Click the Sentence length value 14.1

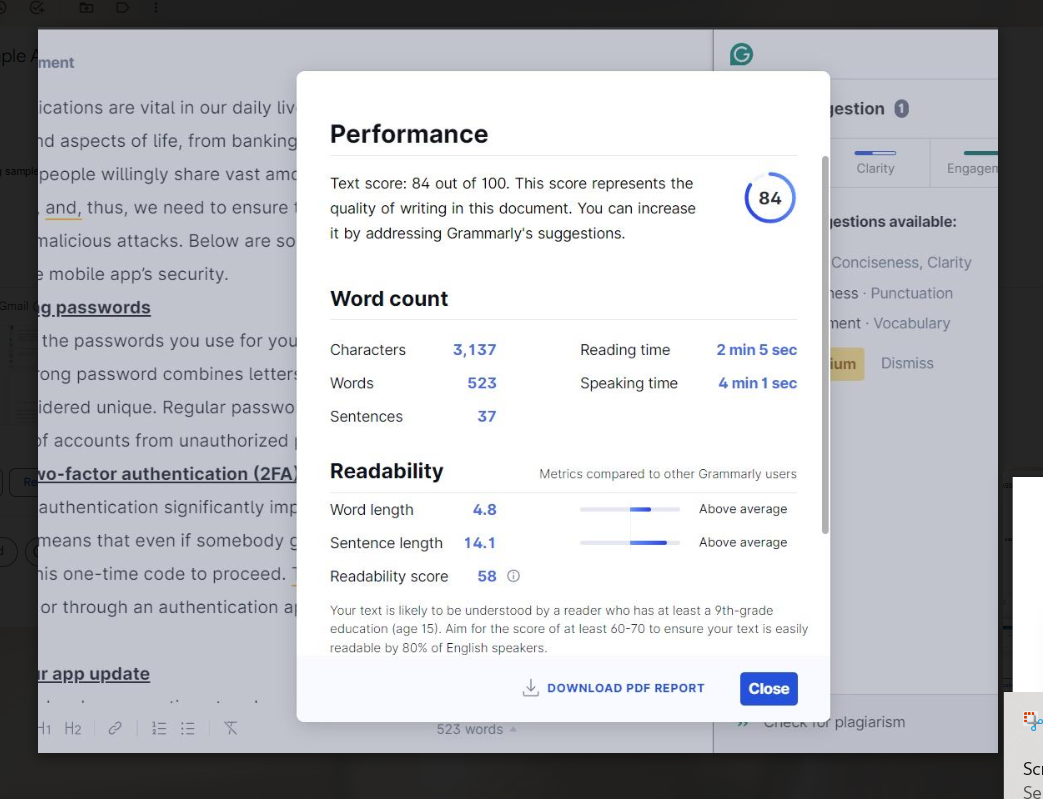pos(480,543)
